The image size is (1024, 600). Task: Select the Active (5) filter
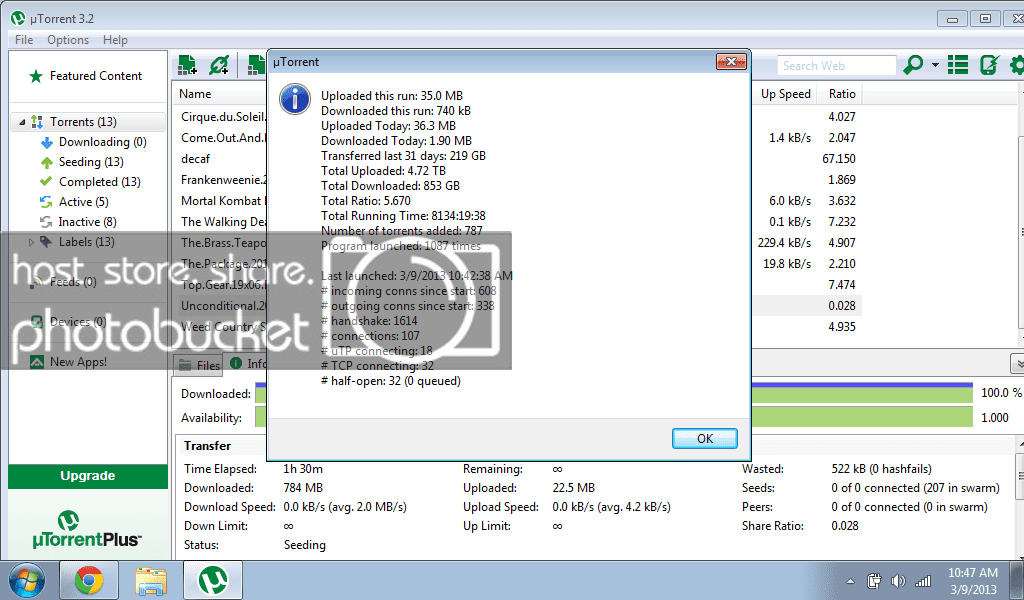(84, 202)
